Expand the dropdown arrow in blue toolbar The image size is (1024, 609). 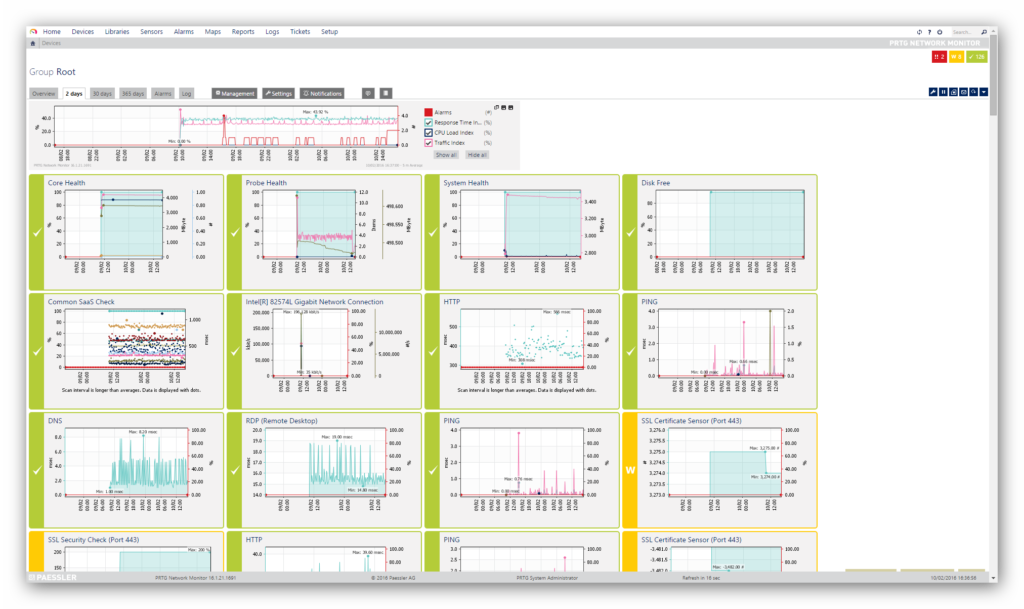pos(984,93)
